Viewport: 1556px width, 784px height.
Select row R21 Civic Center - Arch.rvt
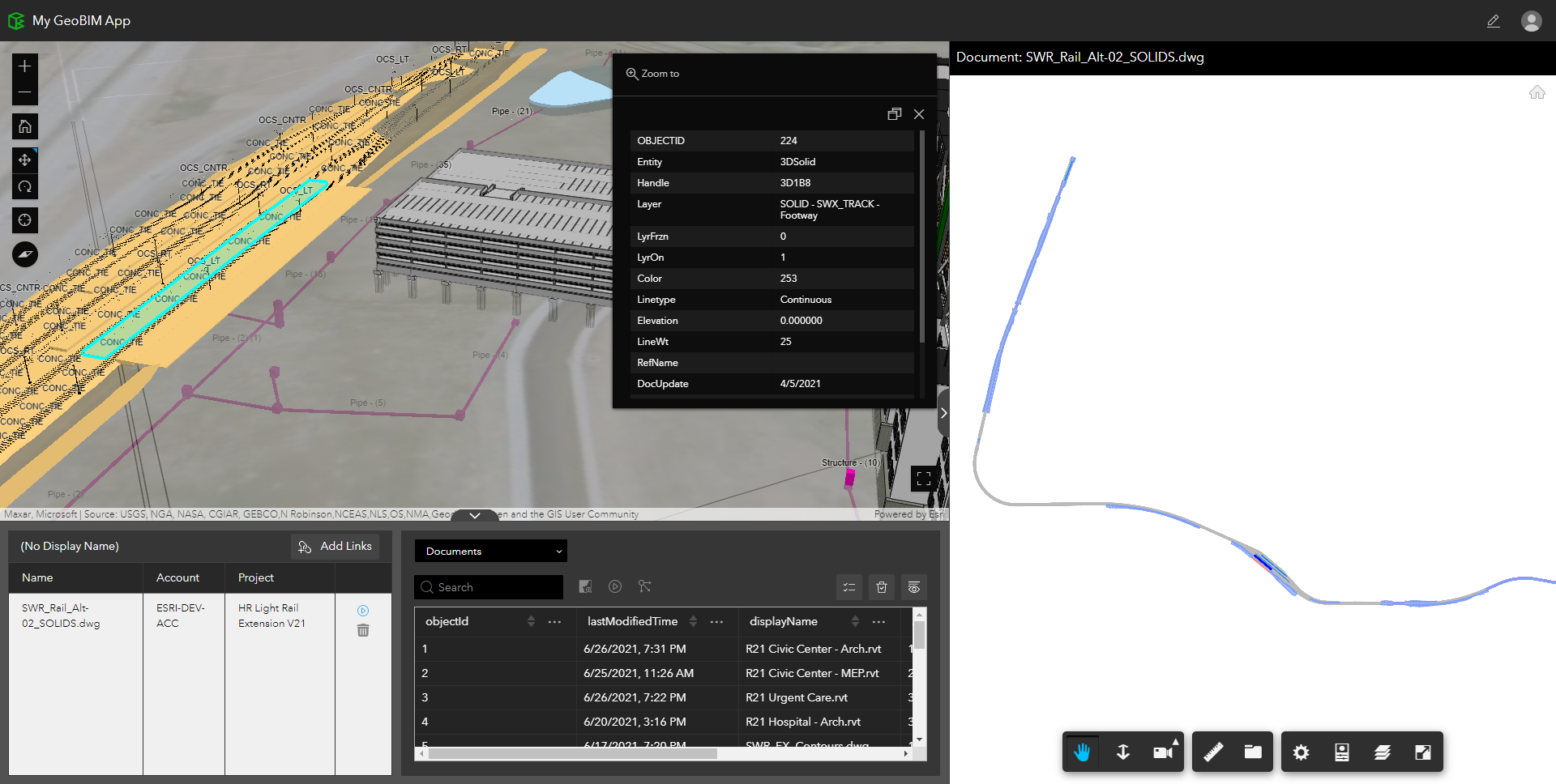pyautogui.click(x=663, y=649)
